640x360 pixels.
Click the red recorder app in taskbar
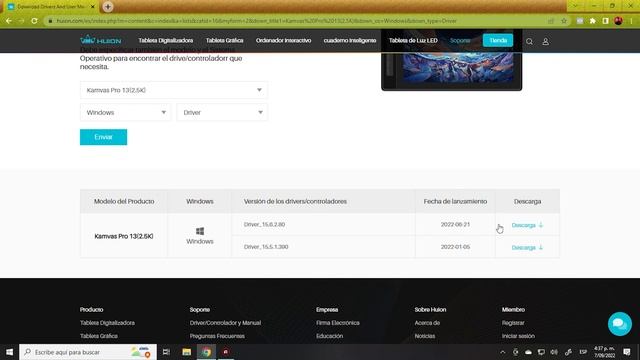click(x=226, y=352)
